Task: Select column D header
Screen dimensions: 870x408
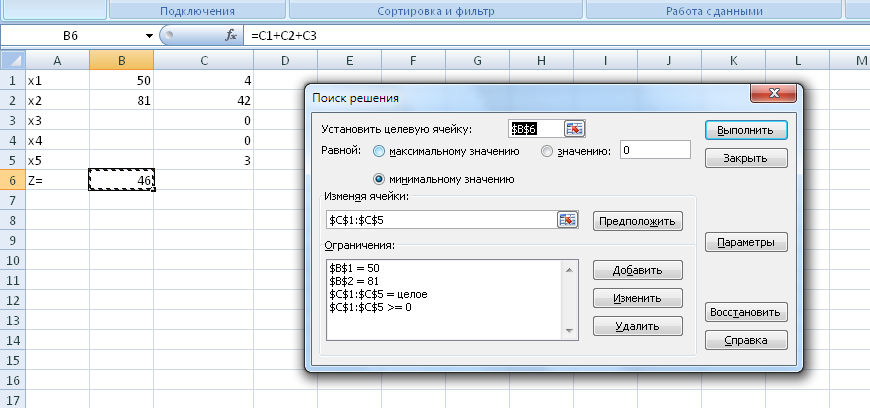Action: coord(285,61)
